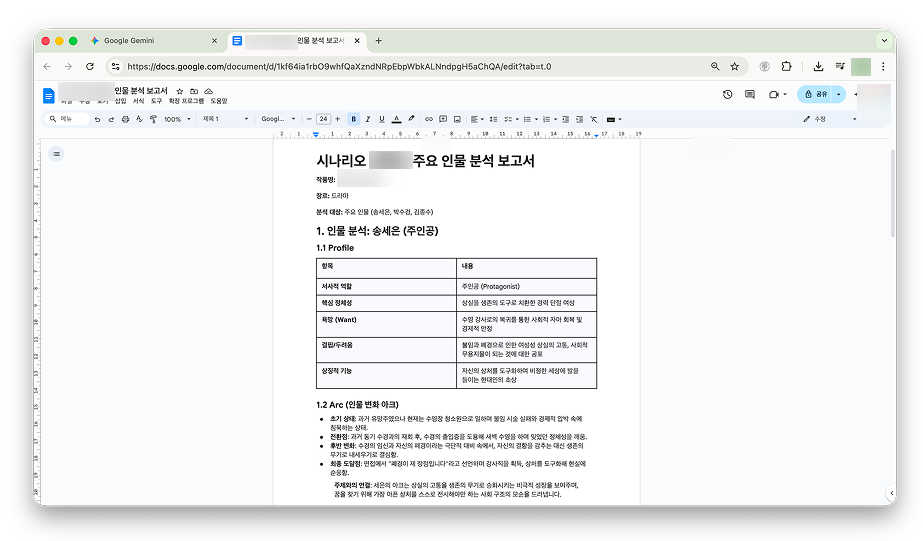Run spelling and grammar check

tap(140, 119)
